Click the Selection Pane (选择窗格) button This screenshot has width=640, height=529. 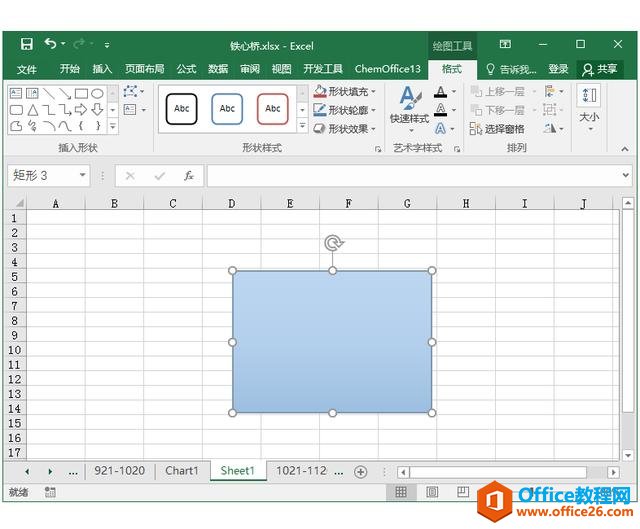497,129
